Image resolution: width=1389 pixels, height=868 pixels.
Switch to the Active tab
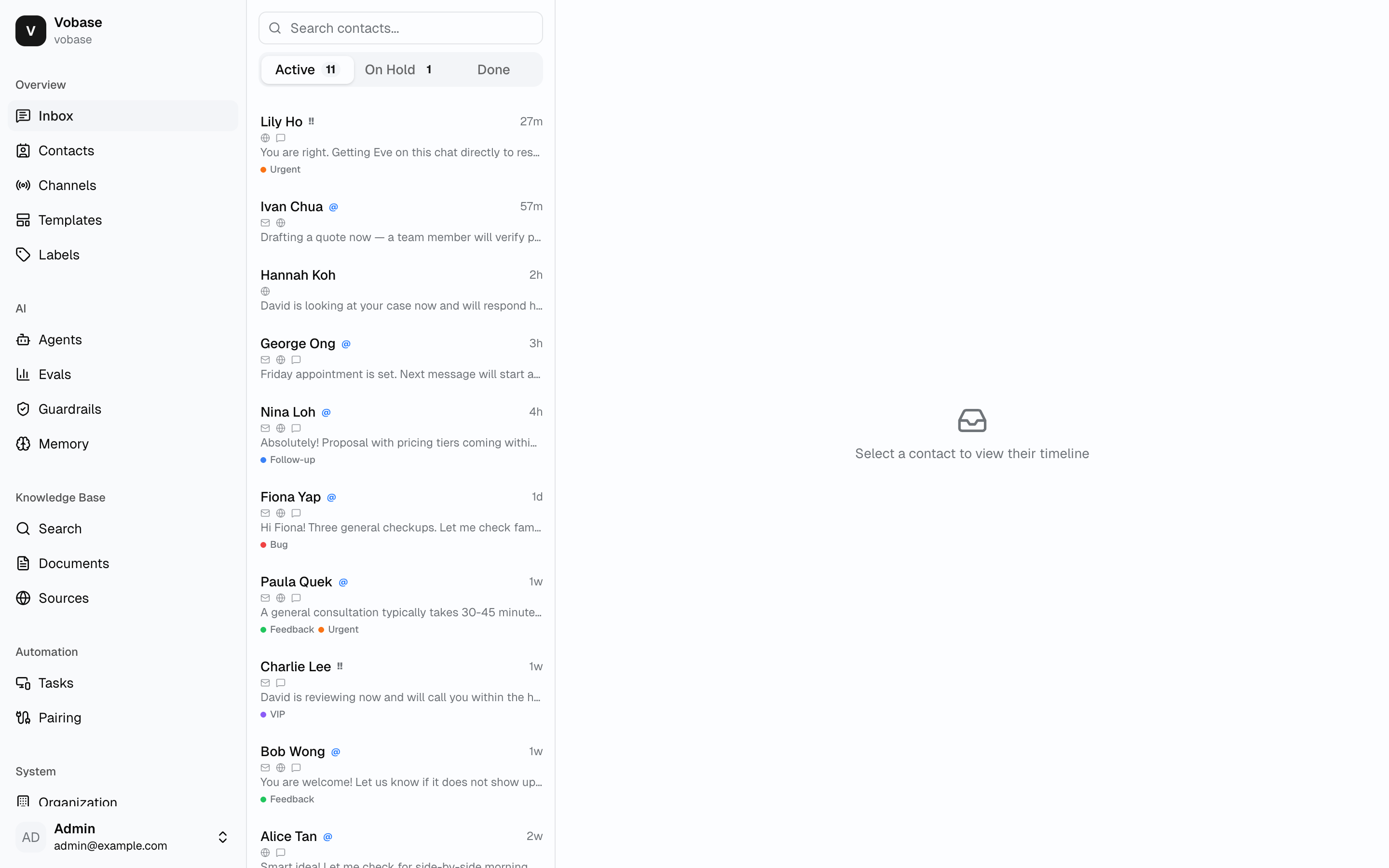pos(307,69)
